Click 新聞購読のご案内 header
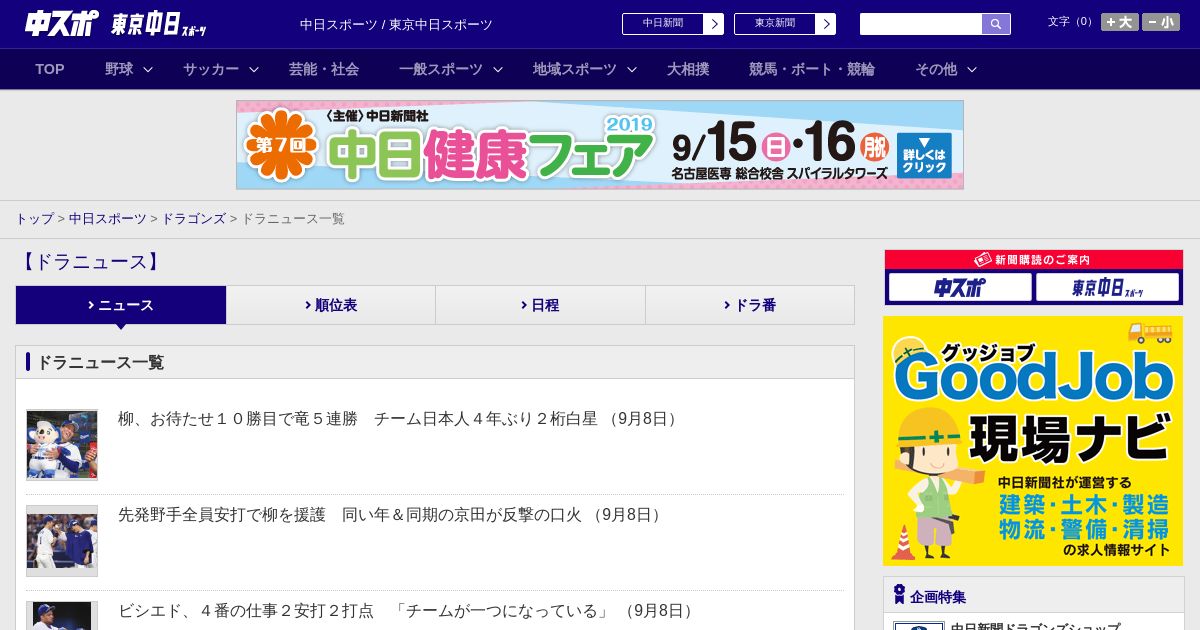Image resolution: width=1200 pixels, height=630 pixels. coord(1034,260)
